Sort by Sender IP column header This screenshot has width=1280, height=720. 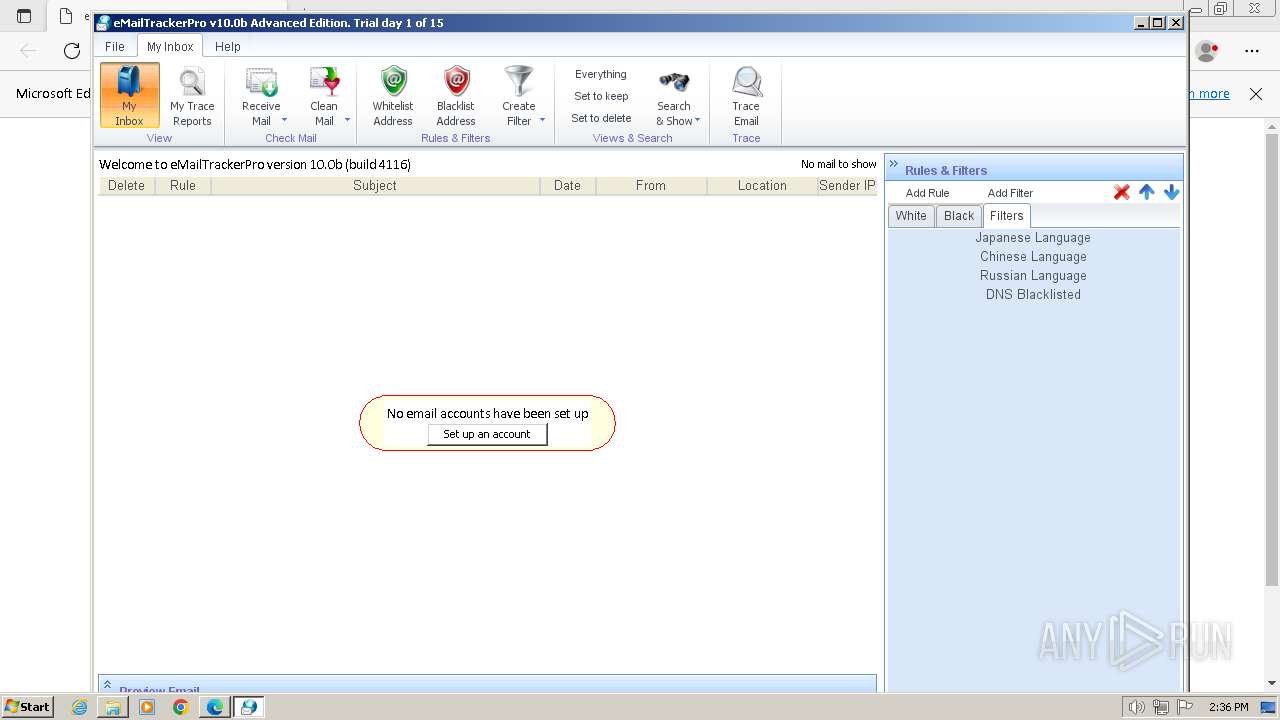coord(847,186)
